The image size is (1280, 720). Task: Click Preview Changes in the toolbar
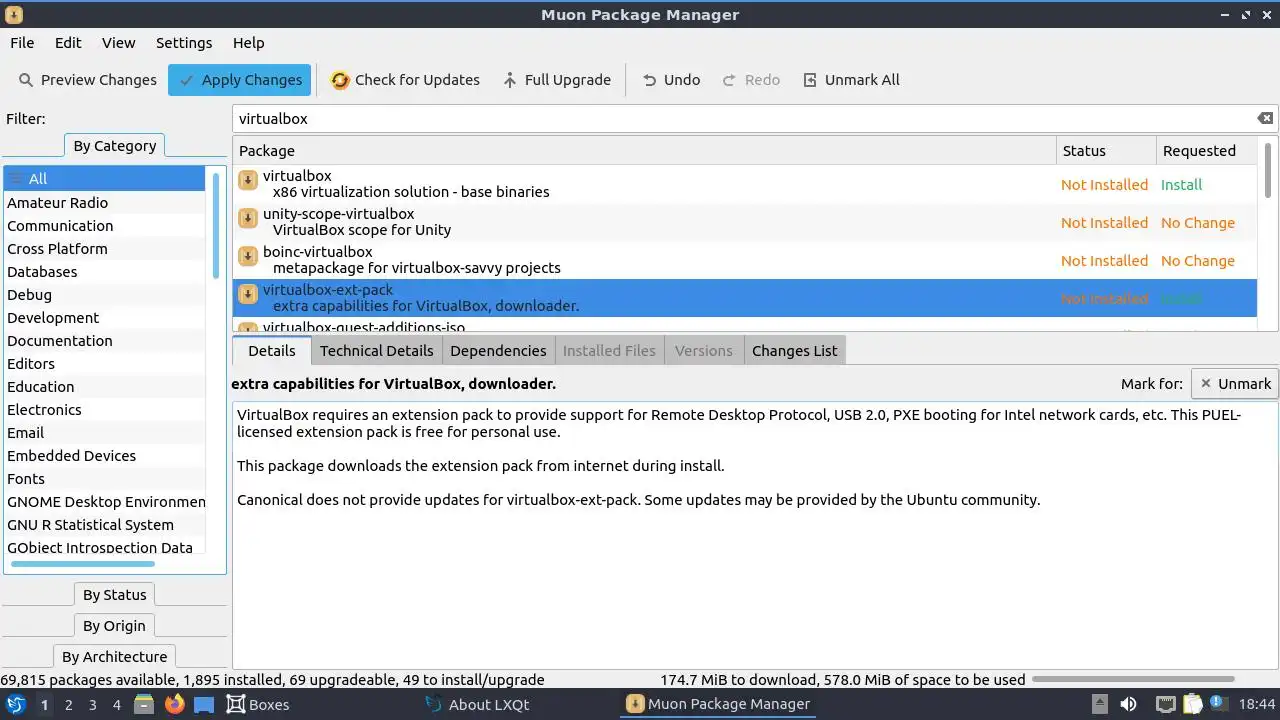(x=87, y=80)
